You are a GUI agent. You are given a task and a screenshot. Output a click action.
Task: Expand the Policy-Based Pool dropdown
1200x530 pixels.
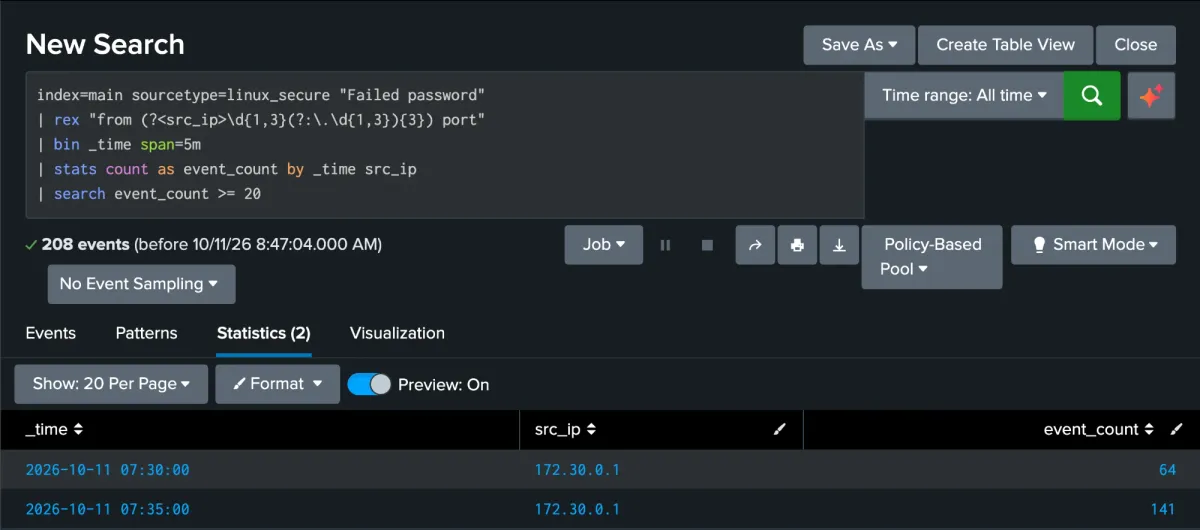(932, 257)
